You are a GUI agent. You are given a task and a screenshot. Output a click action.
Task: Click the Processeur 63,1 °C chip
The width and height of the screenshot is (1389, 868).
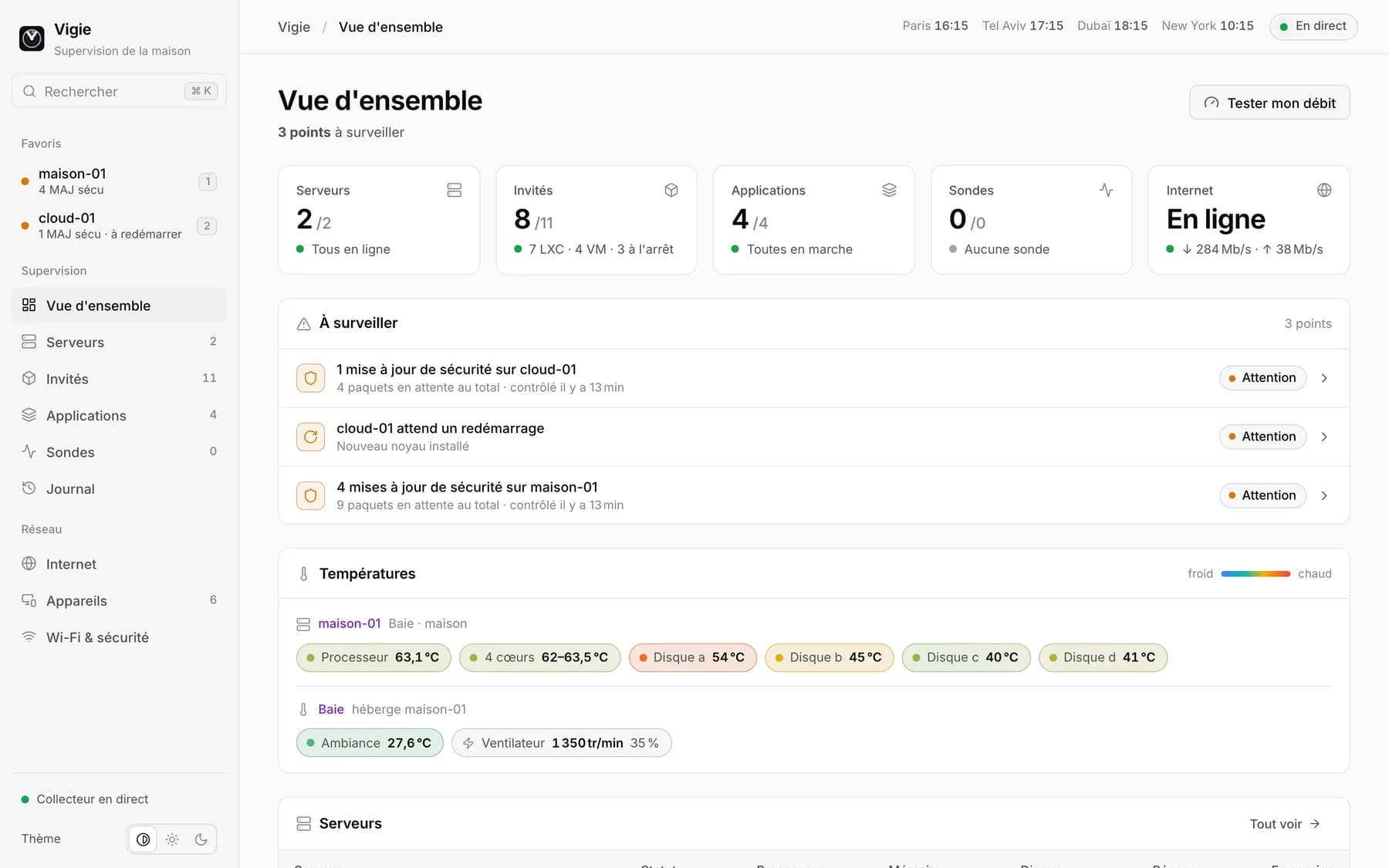tap(373, 657)
